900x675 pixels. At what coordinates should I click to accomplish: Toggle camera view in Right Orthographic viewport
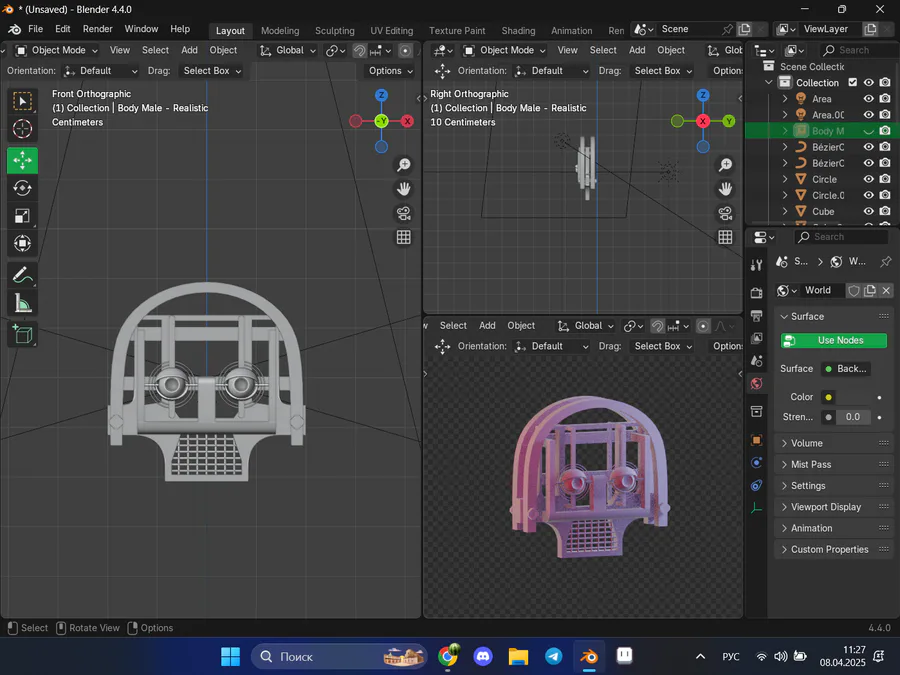(726, 214)
